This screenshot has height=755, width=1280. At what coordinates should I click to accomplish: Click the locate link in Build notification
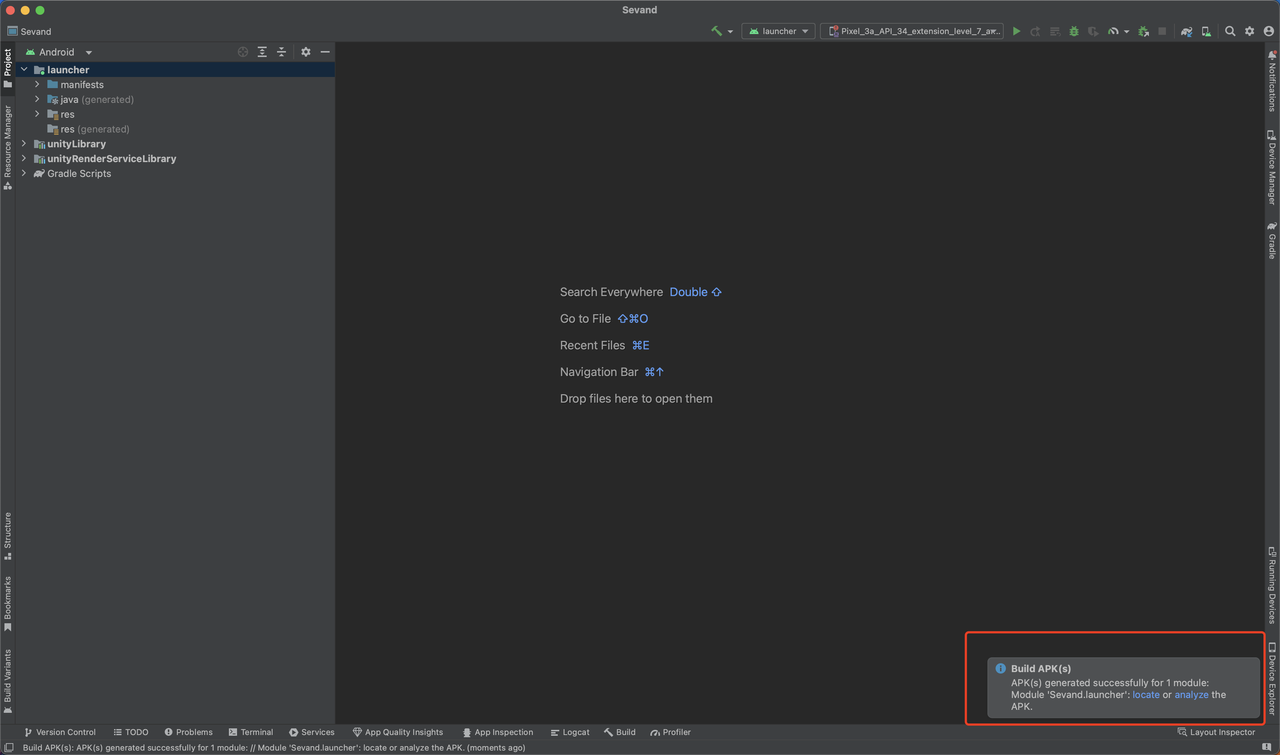point(1145,694)
